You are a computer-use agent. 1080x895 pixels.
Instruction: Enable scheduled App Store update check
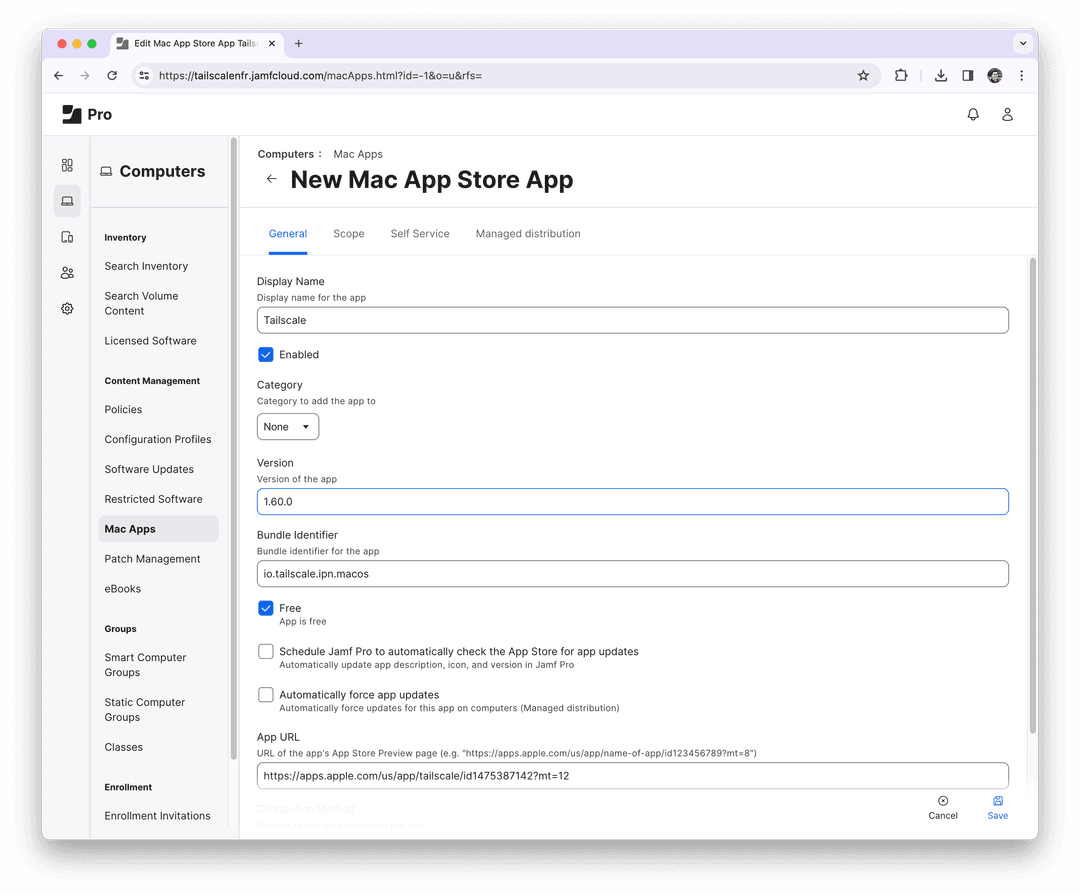coord(266,652)
